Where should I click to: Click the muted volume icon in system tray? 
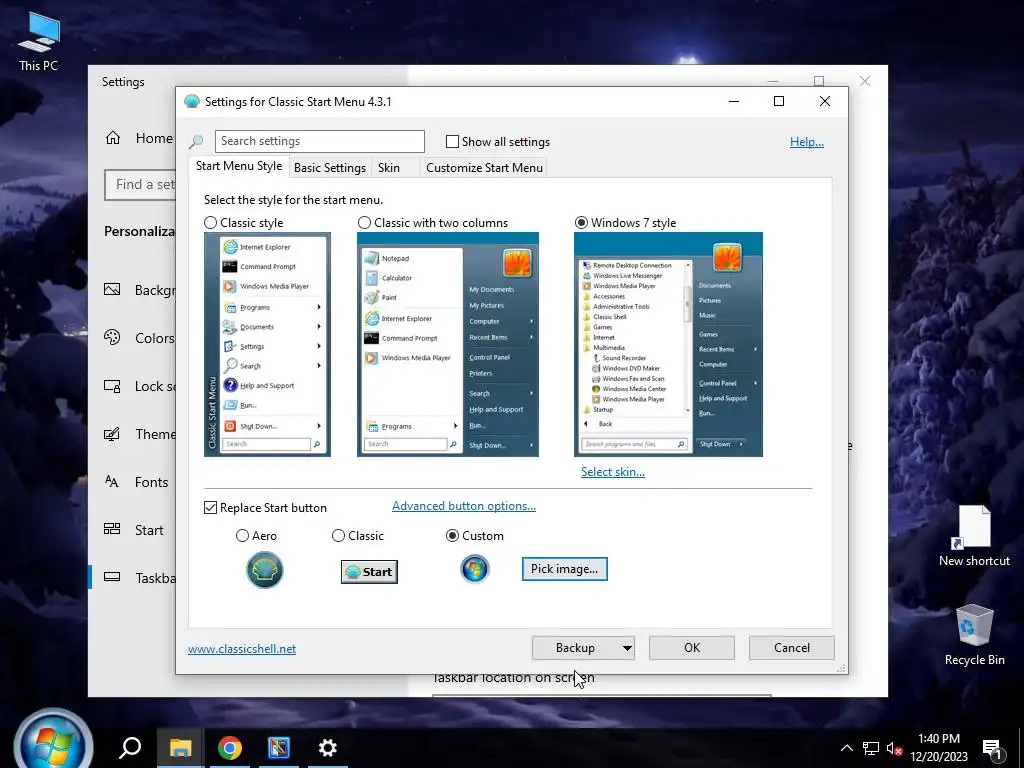[895, 748]
